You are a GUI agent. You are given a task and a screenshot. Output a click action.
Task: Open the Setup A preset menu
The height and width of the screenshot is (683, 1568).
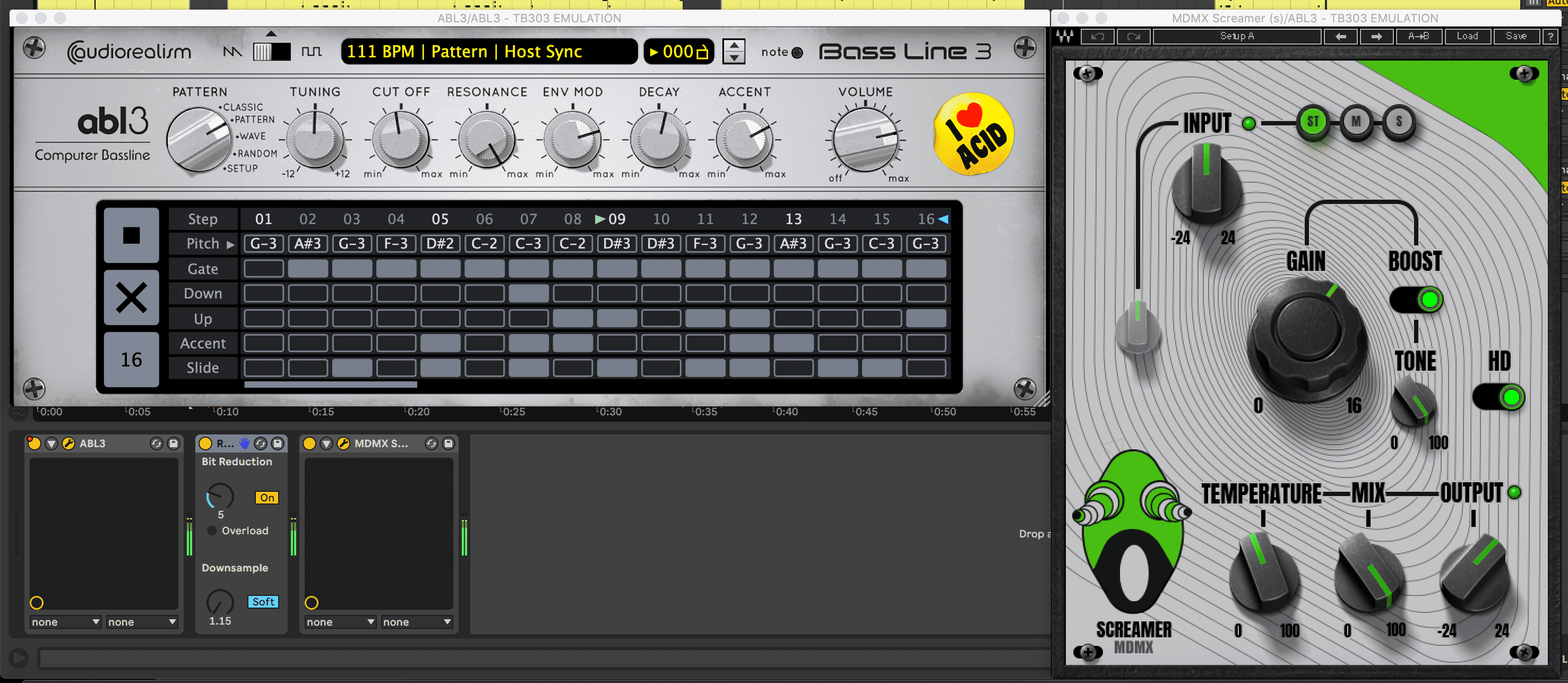[x=1237, y=37]
